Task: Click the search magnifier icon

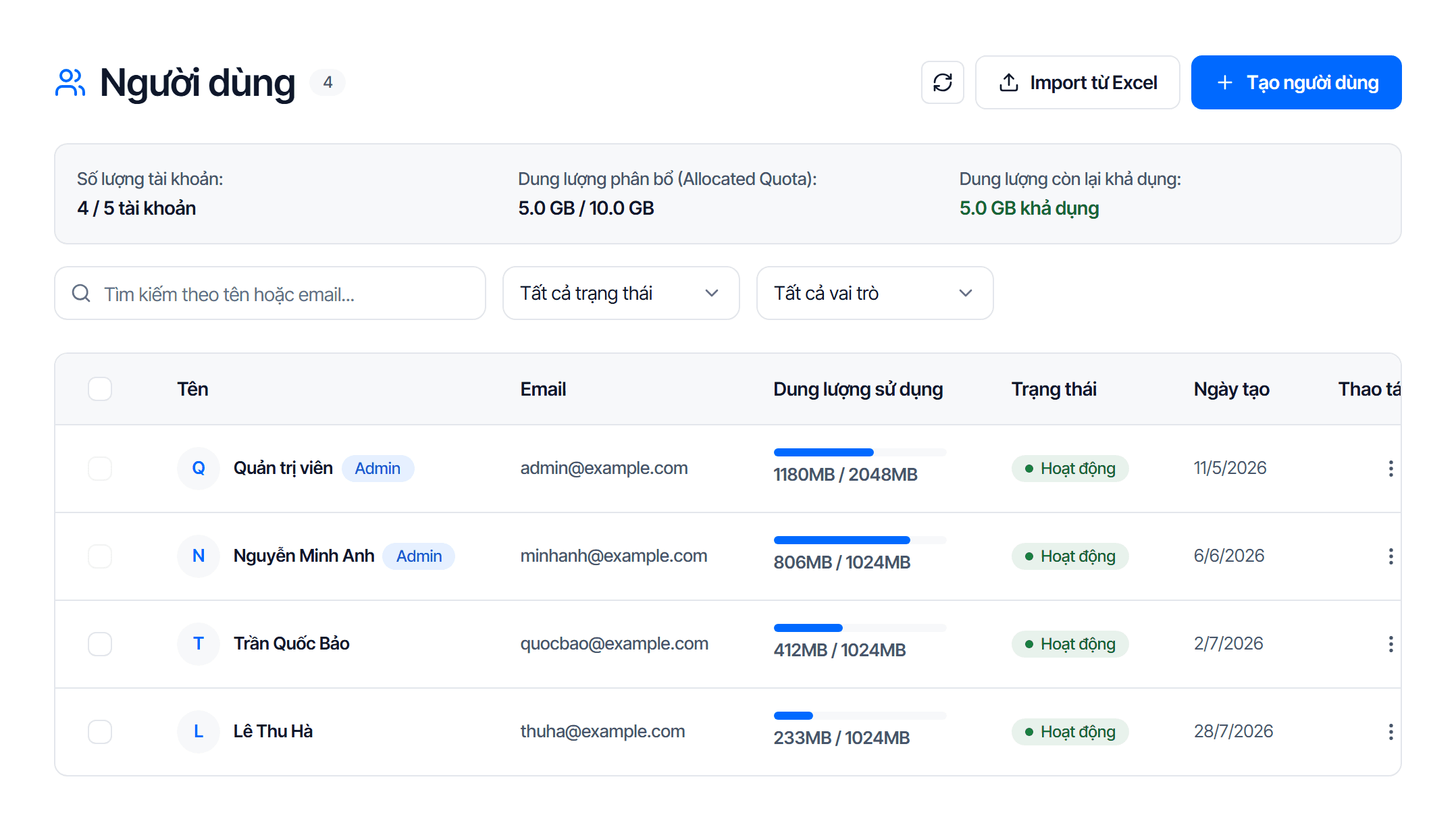Action: pyautogui.click(x=81, y=293)
